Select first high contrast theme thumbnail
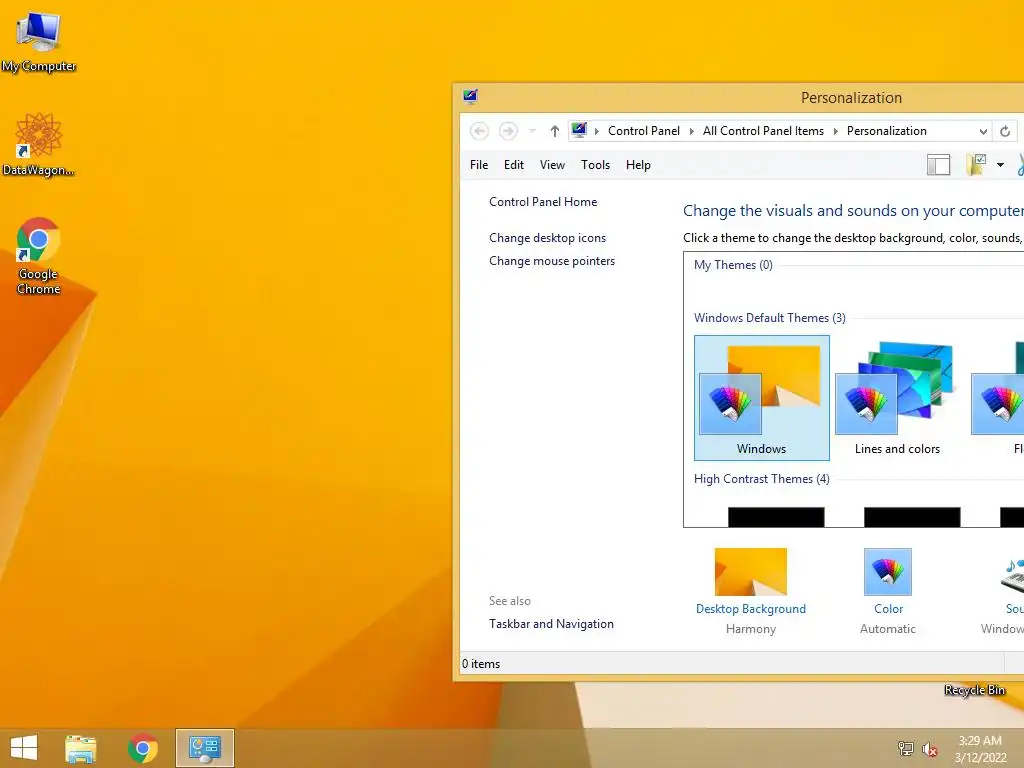1024x768 pixels. coord(776,517)
